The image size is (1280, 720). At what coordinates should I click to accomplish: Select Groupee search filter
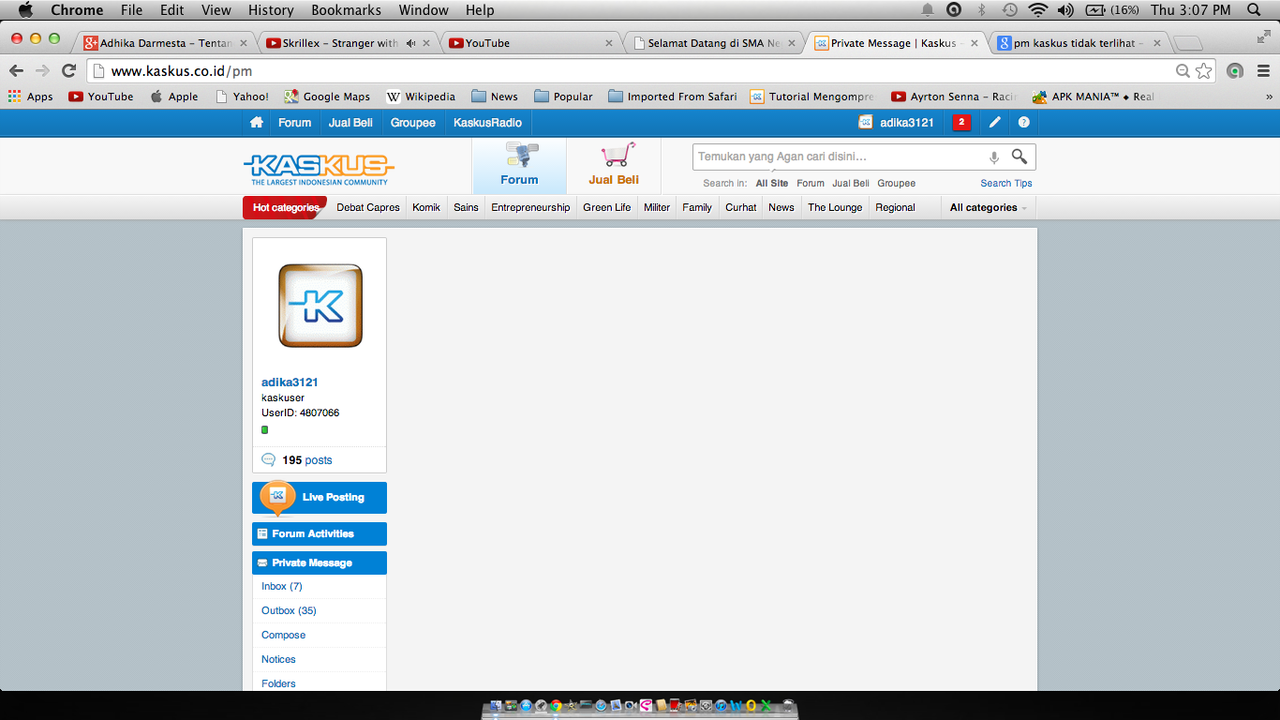pos(896,183)
